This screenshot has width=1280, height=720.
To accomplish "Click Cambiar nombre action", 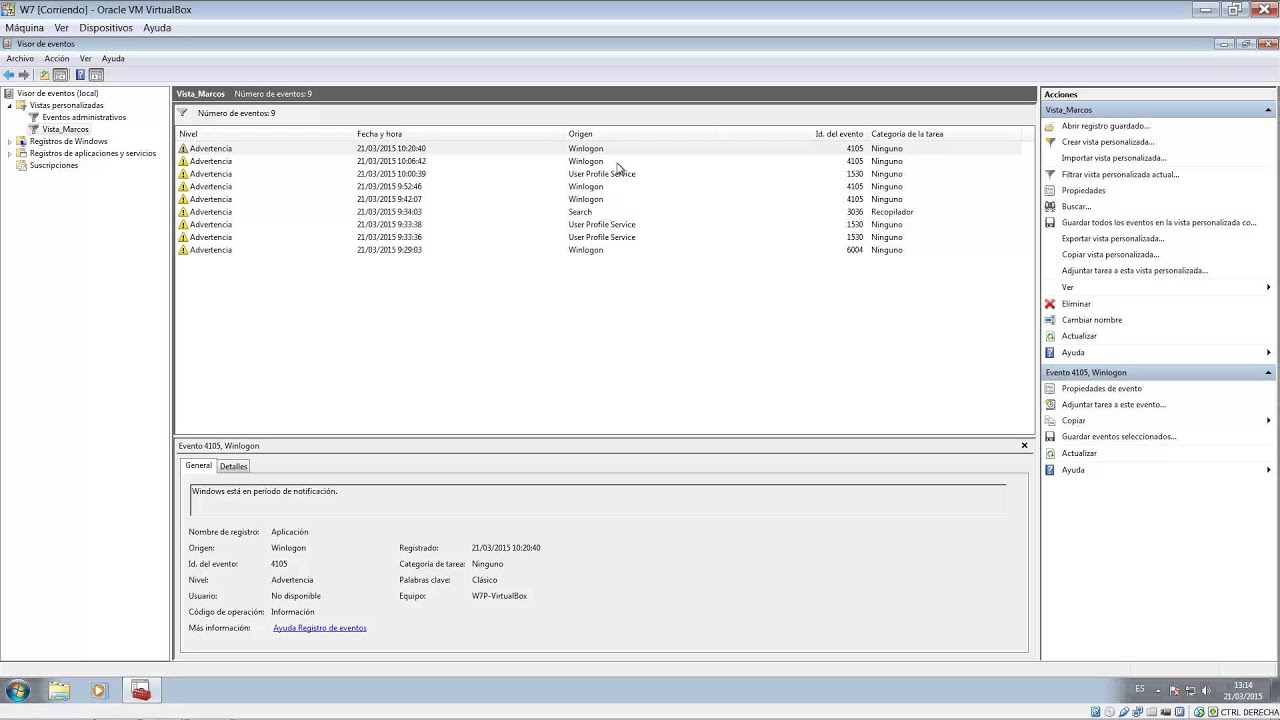I will pyautogui.click(x=1092, y=320).
